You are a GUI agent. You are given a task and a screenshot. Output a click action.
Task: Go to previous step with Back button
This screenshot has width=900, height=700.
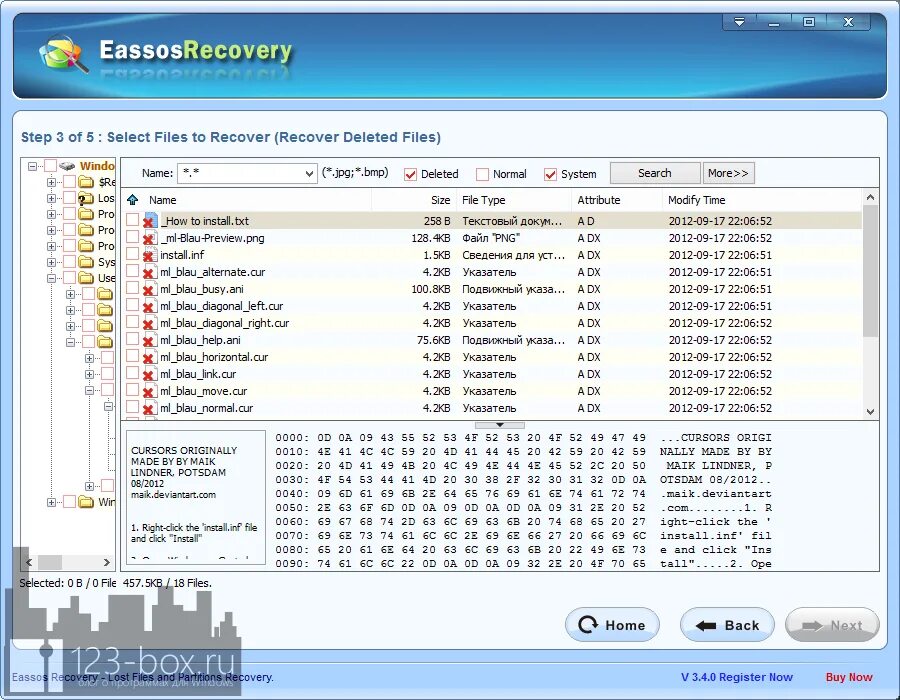click(x=727, y=625)
